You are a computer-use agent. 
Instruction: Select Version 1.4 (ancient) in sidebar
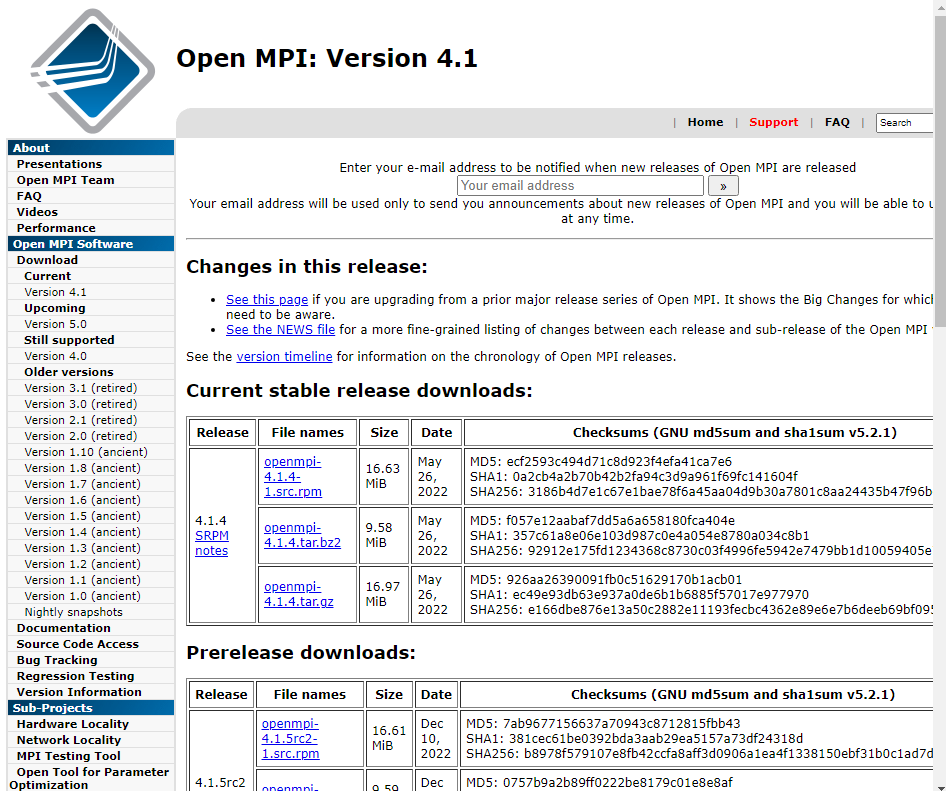tap(82, 532)
